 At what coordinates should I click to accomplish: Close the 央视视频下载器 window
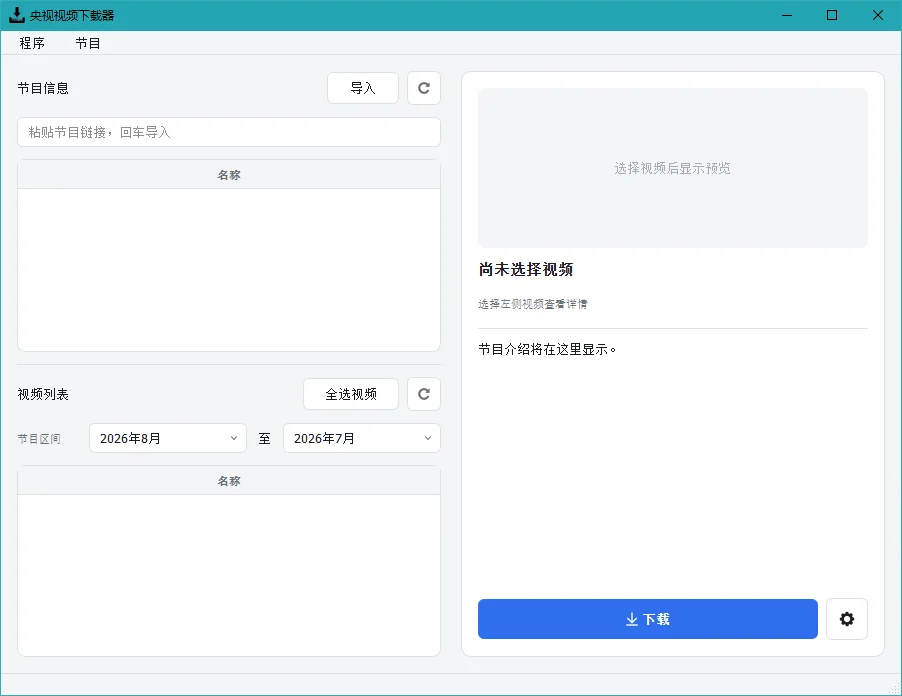[878, 15]
